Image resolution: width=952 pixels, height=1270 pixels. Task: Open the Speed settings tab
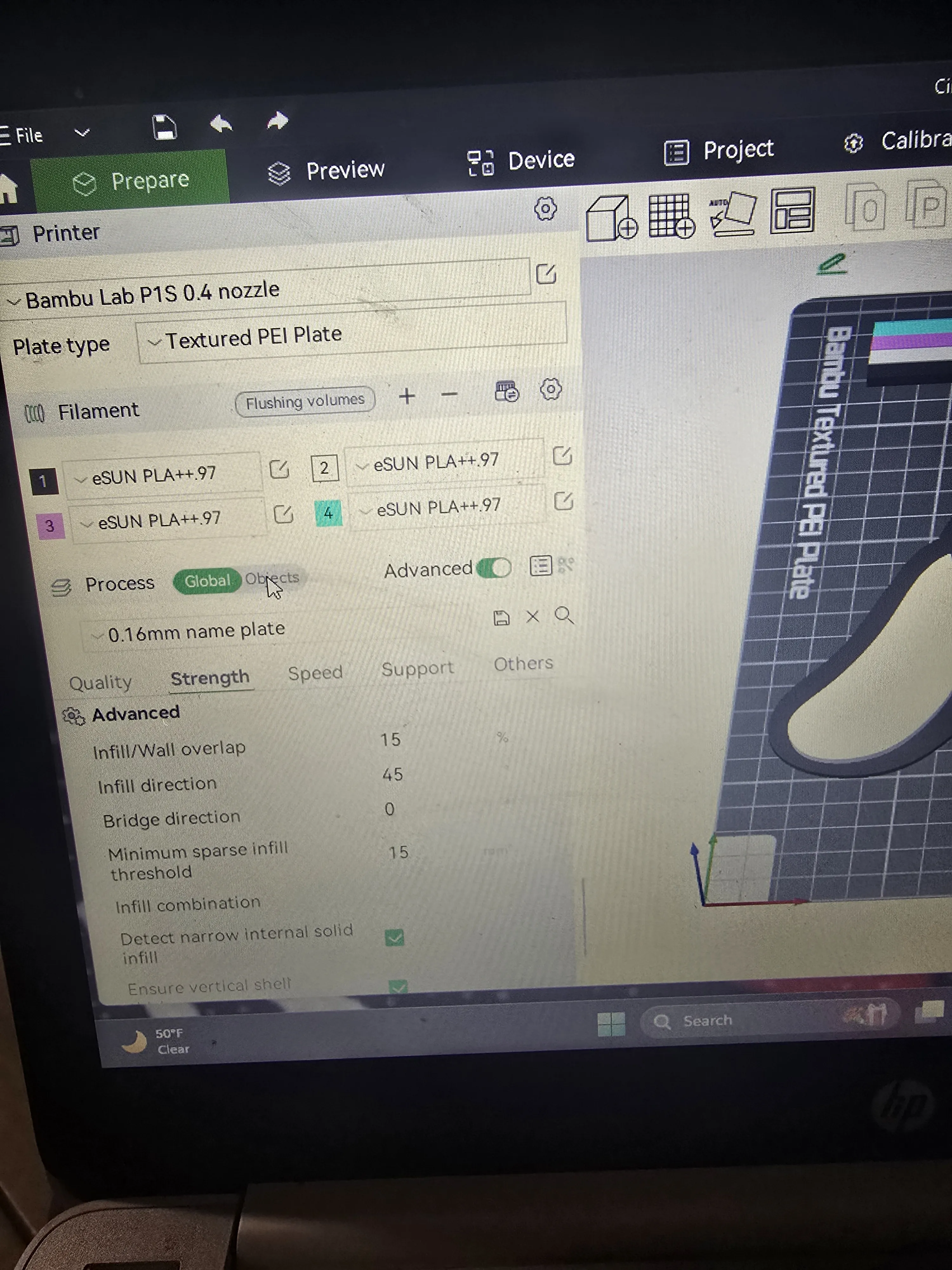(x=315, y=673)
